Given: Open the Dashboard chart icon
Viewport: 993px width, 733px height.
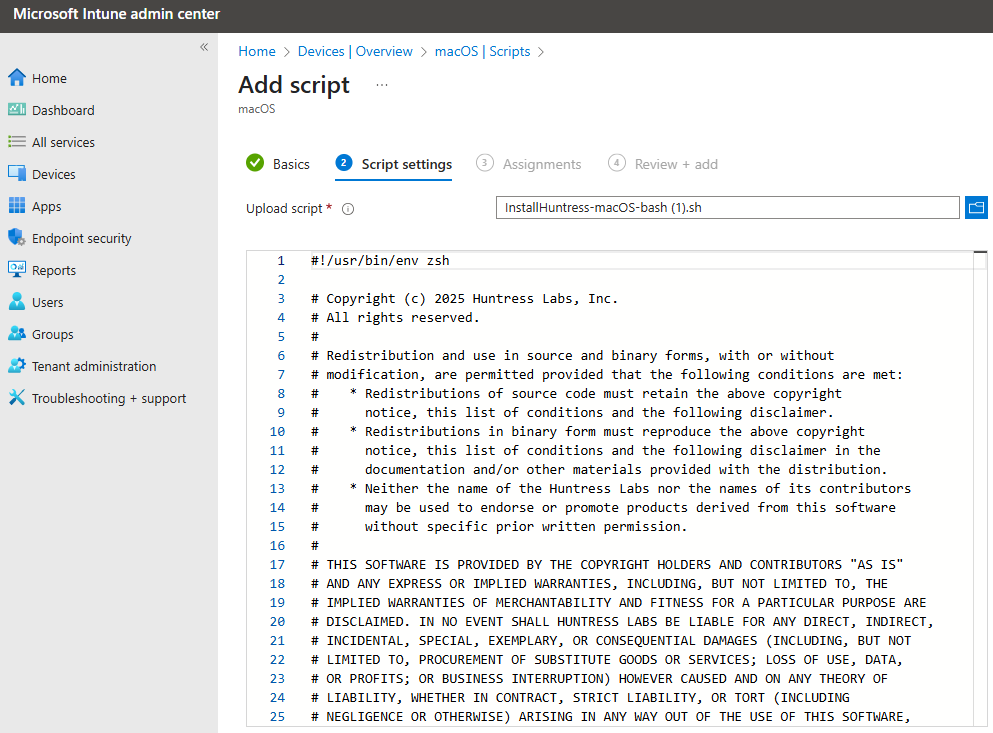Looking at the screenshot, I should pos(17,110).
